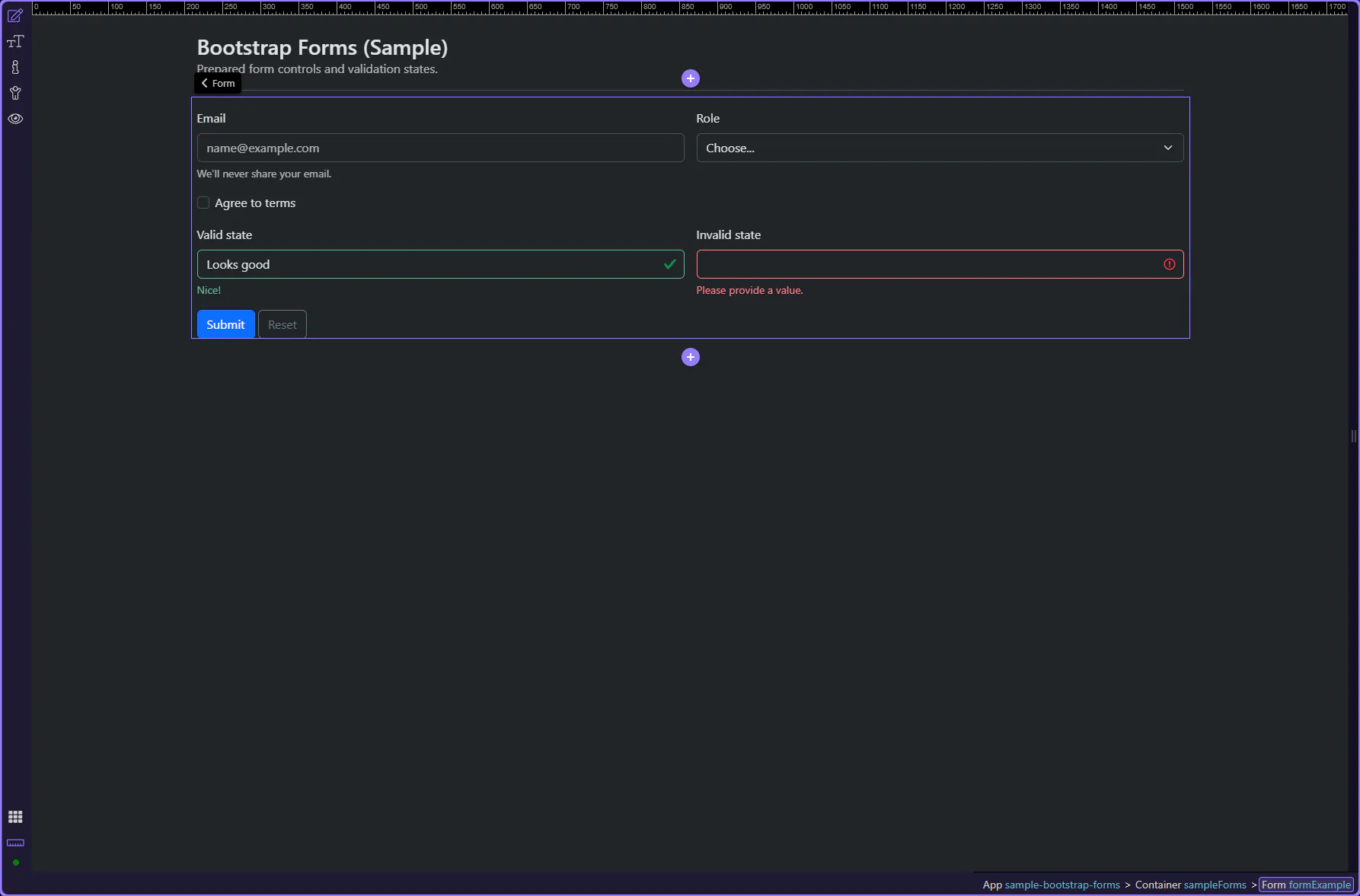Click the red invalid warning icon
The width and height of the screenshot is (1360, 896).
pos(1169,264)
